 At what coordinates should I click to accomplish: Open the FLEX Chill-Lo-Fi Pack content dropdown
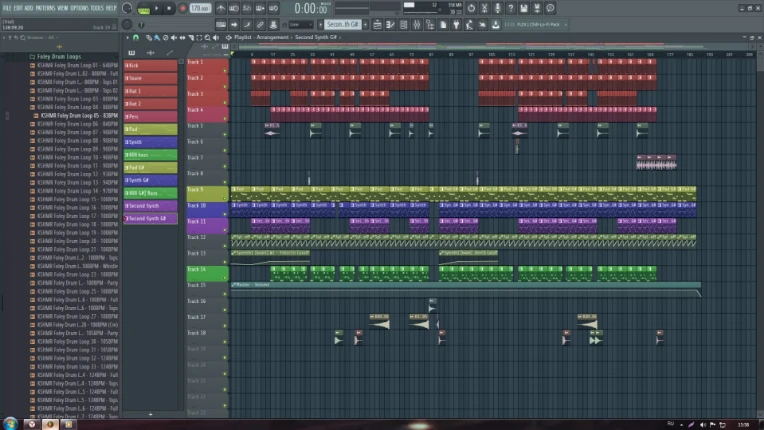[535, 24]
